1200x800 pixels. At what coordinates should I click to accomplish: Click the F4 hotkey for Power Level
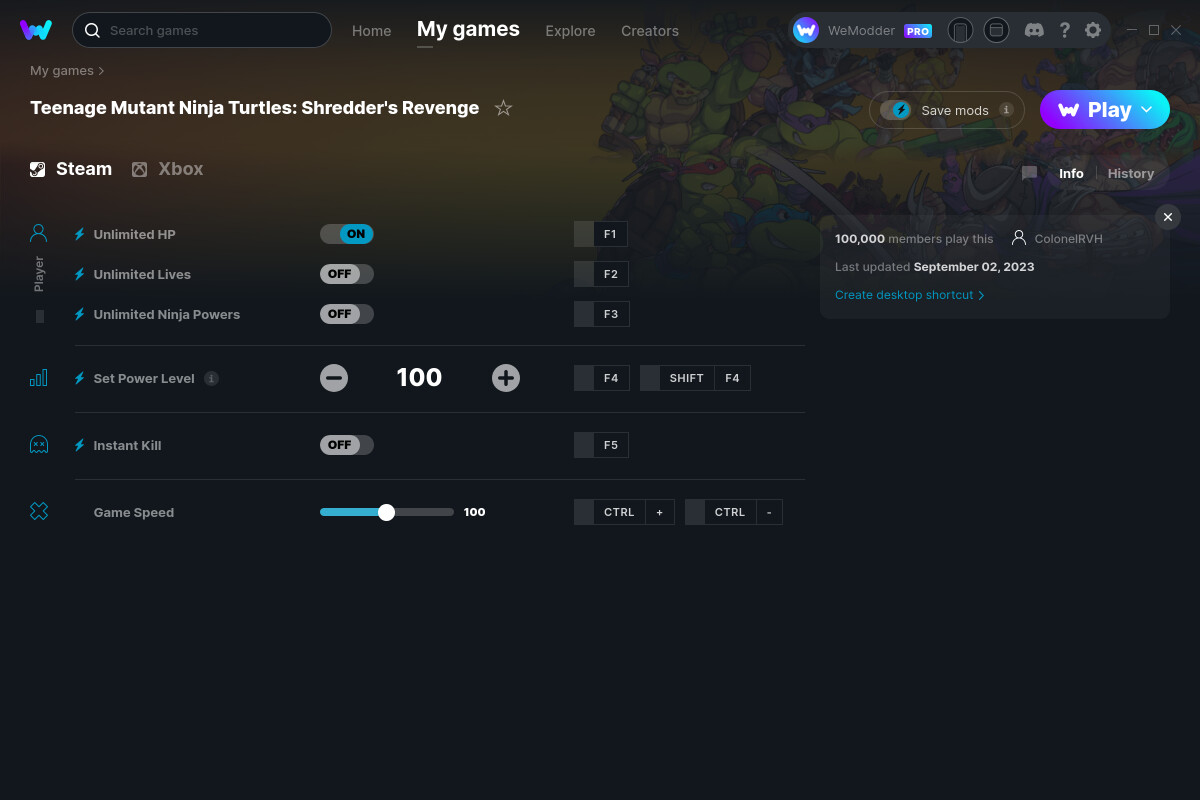(601, 378)
